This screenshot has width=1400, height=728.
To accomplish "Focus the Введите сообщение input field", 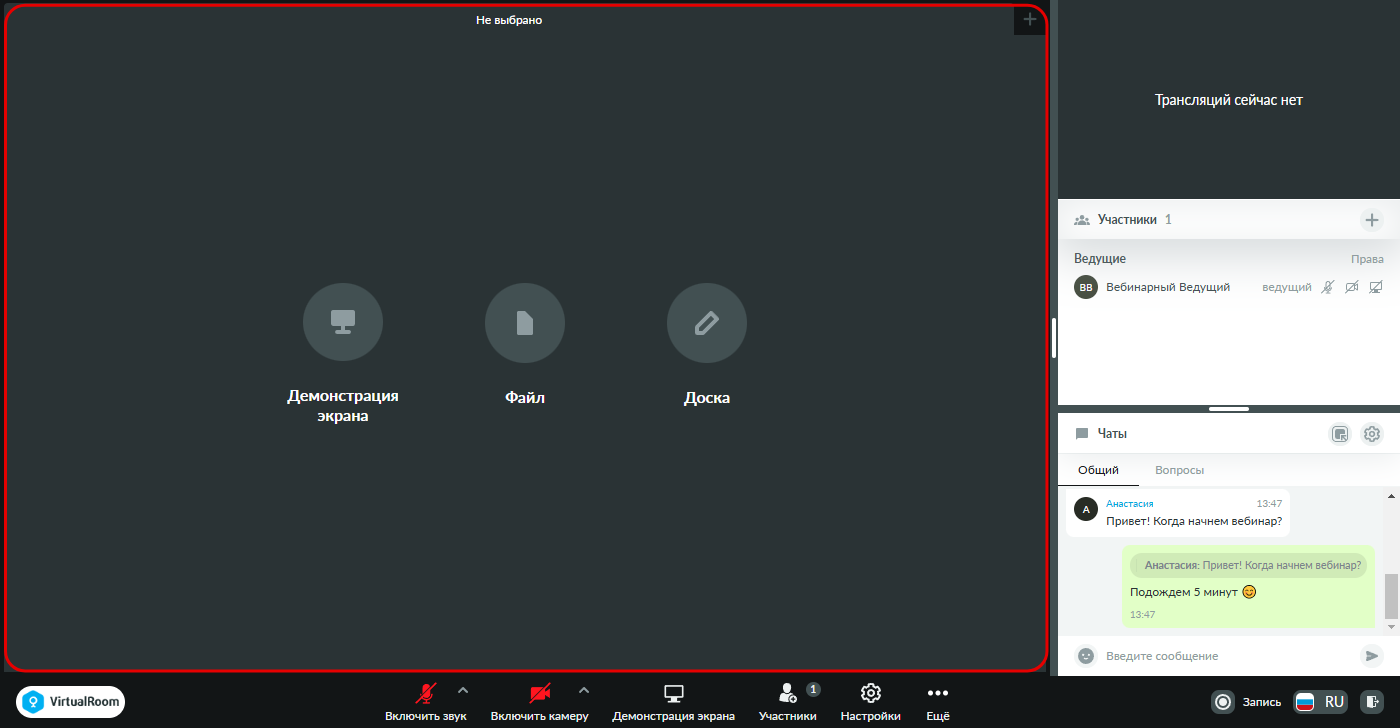I will [1228, 656].
